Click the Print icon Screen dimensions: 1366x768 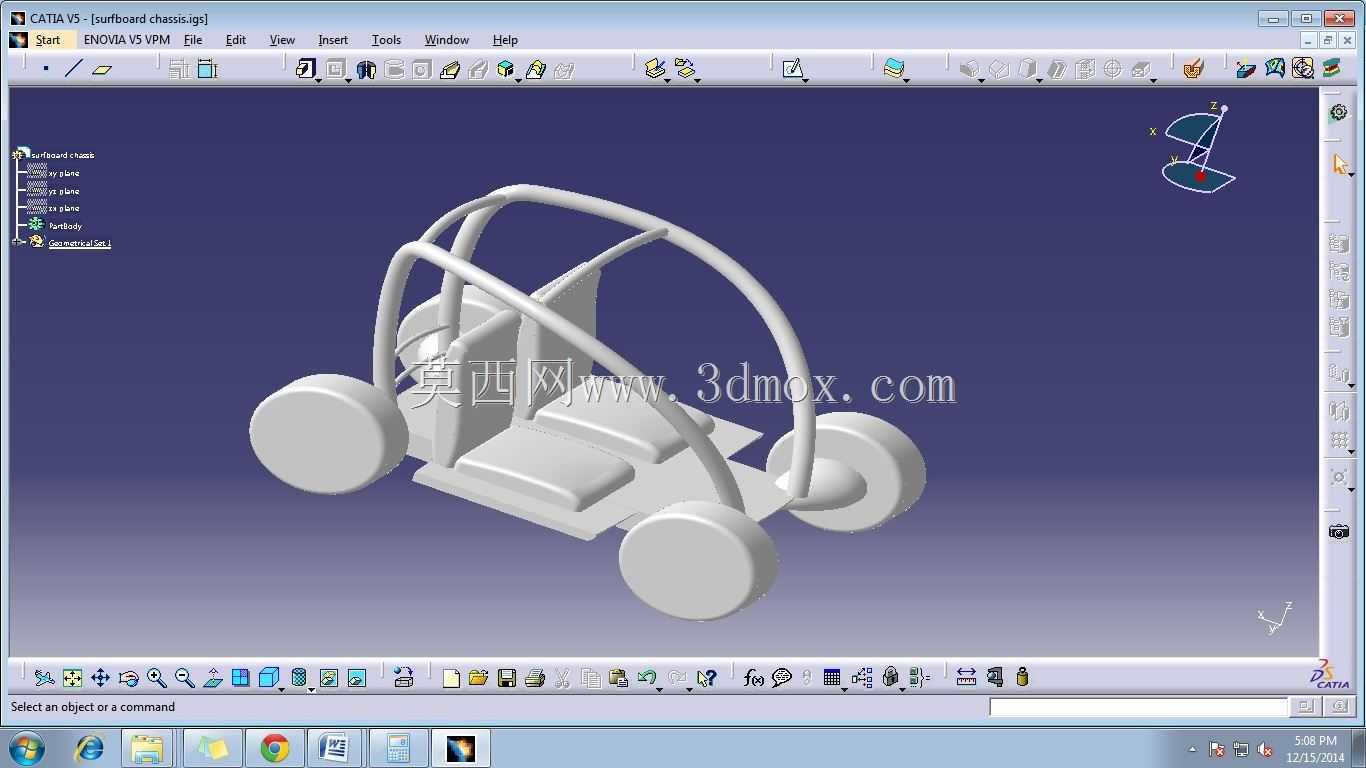(x=535, y=678)
